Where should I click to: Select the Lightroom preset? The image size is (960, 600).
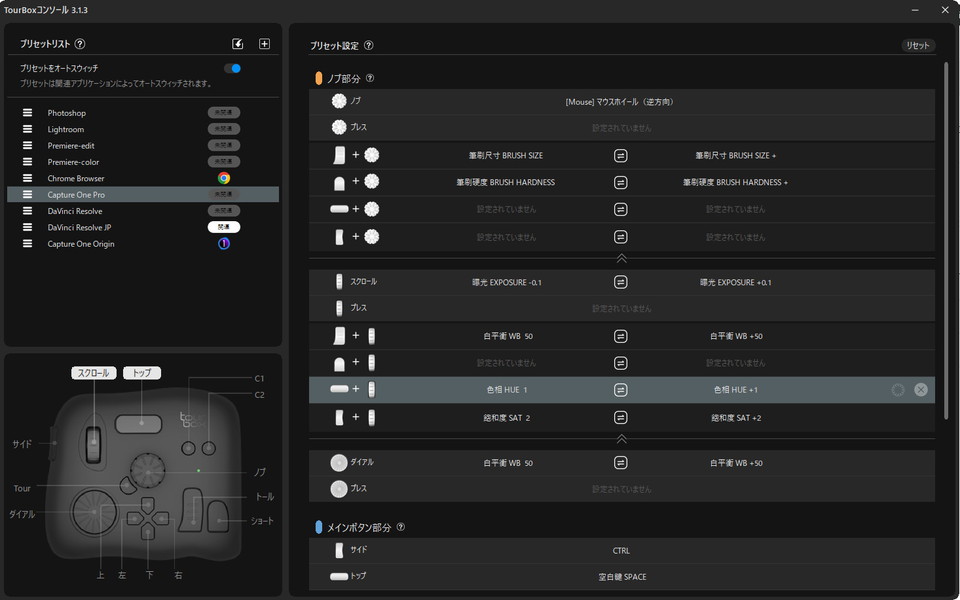pyautogui.click(x=66, y=129)
